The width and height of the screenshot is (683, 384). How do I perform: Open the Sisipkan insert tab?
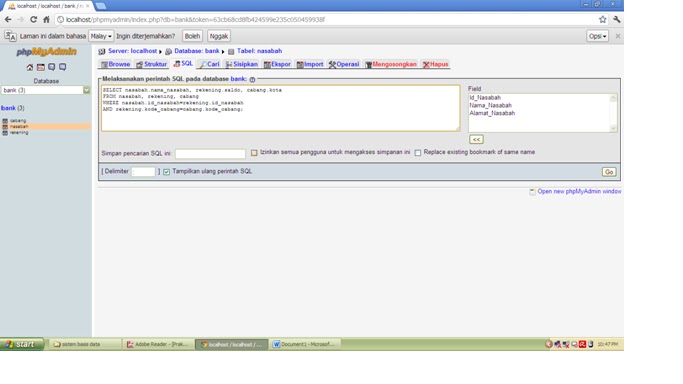coord(242,64)
